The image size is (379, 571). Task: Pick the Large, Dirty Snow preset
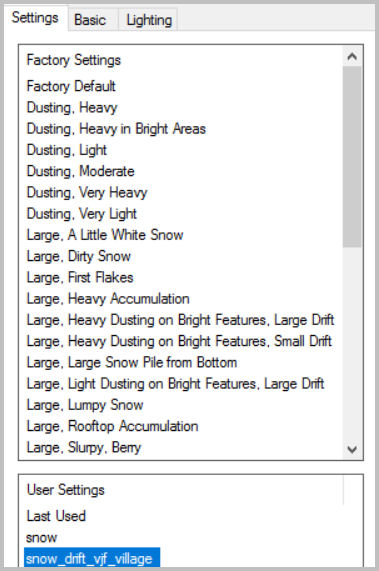click(x=79, y=256)
